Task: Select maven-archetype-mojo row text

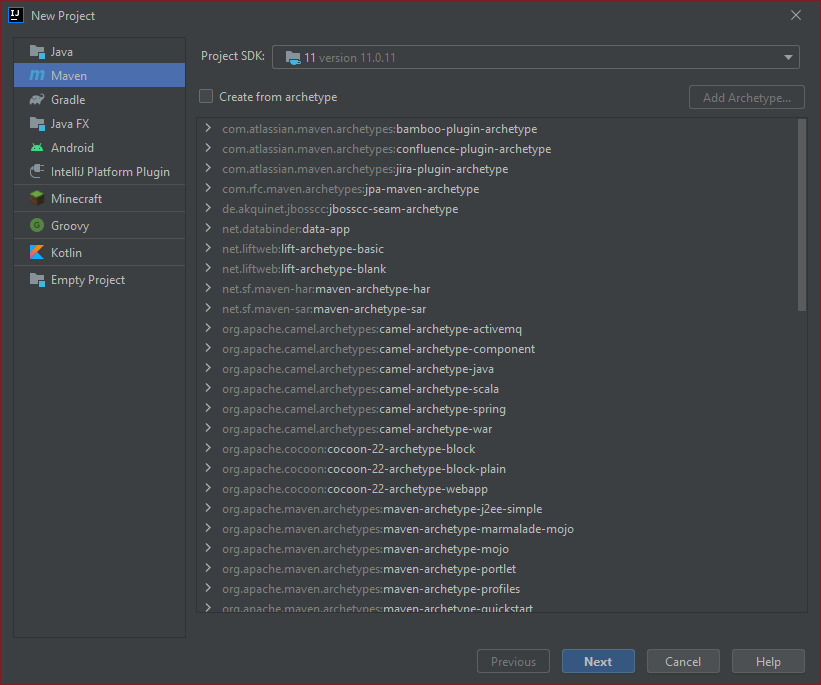Action: tap(365, 549)
